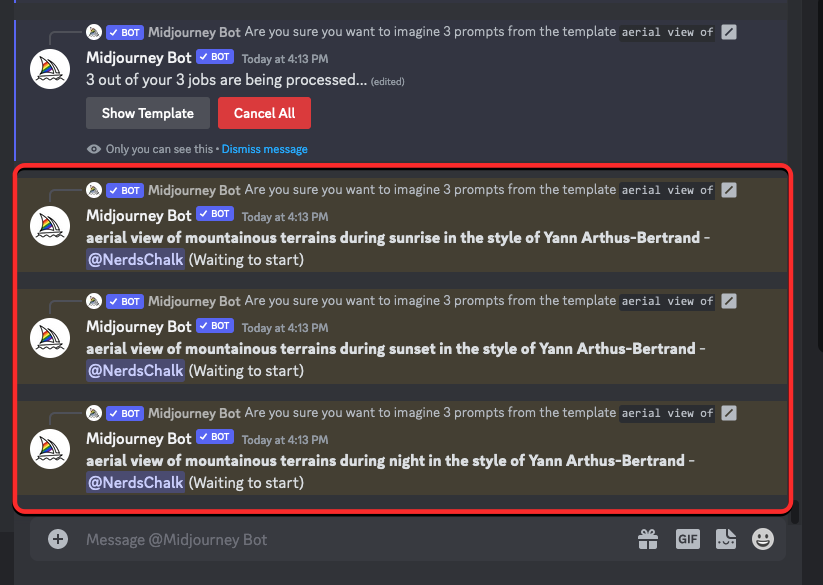823x585 pixels.
Task: Click the Show Template button
Action: tap(148, 113)
